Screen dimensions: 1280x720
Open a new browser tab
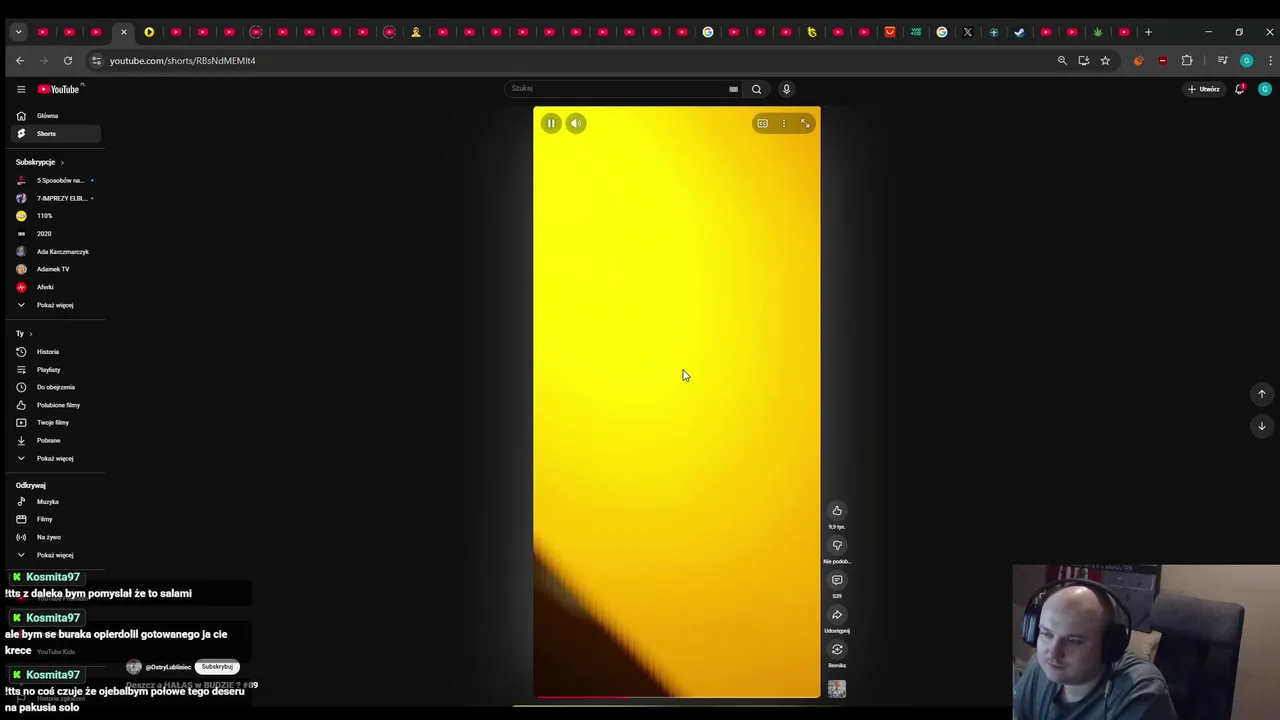(x=1148, y=32)
